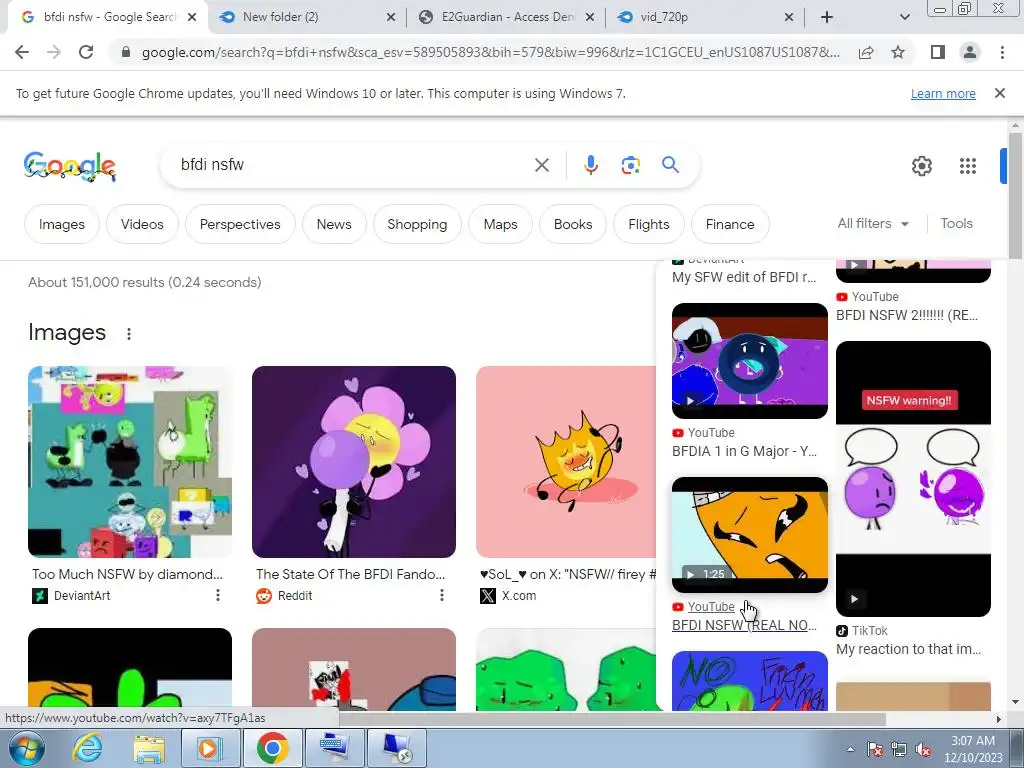The height and width of the screenshot is (768, 1024).
Task: Open Google apps grid
Action: click(x=968, y=166)
